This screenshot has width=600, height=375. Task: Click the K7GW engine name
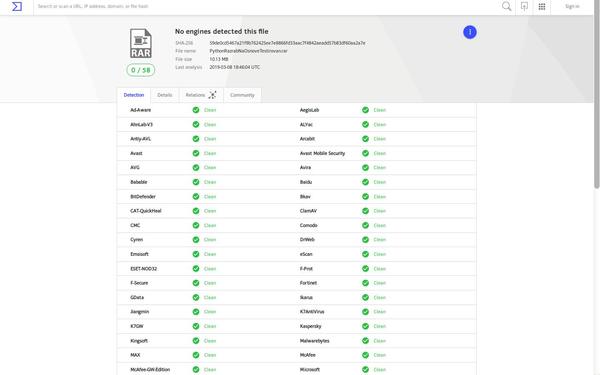click(x=137, y=326)
